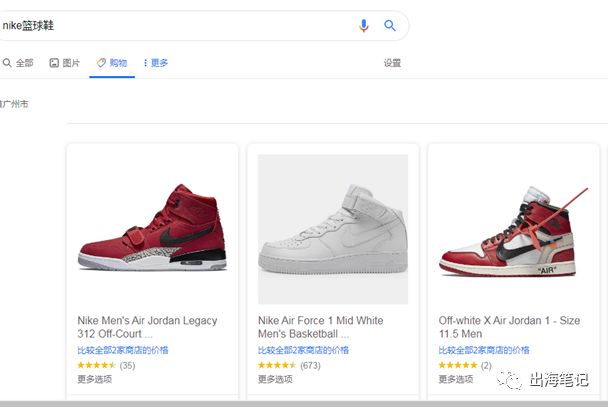
Task: Open Nike Men's Air Jordan Legacy 312 title
Action: (x=147, y=327)
